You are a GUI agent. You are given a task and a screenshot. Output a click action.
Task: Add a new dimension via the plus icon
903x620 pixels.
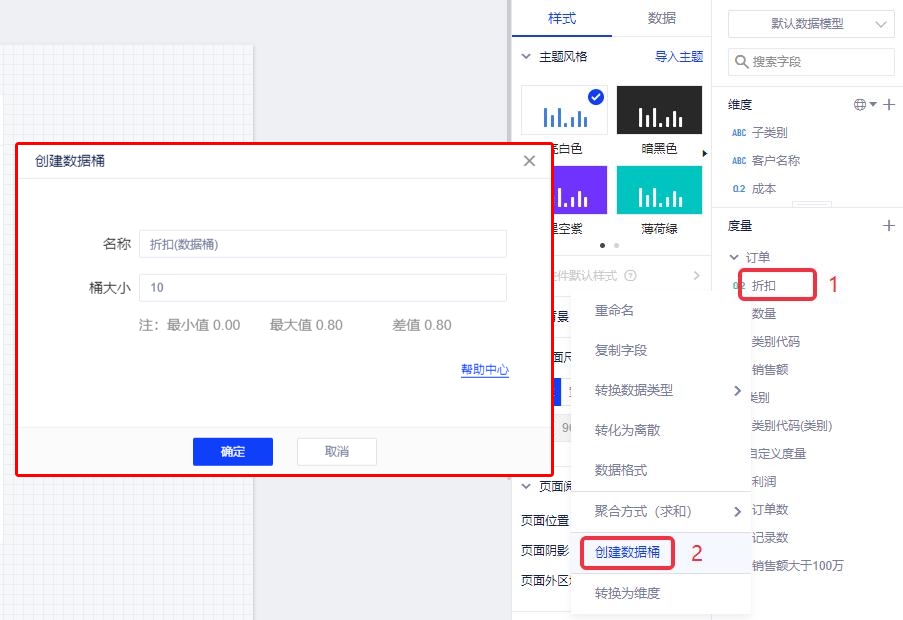point(889,104)
